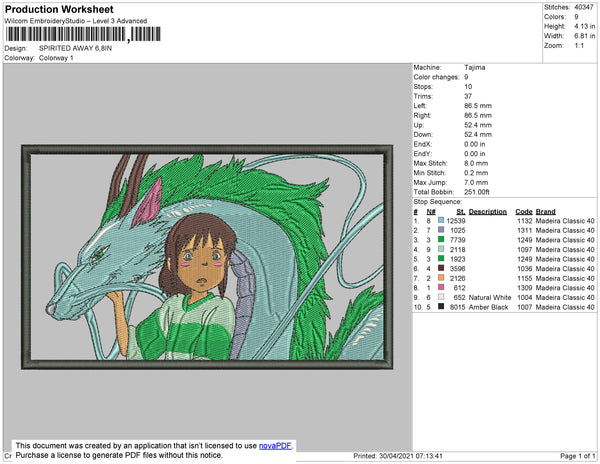Select the dark brown swatch code 1036
Screen dimensions: 600x464
pyautogui.click(x=441, y=269)
